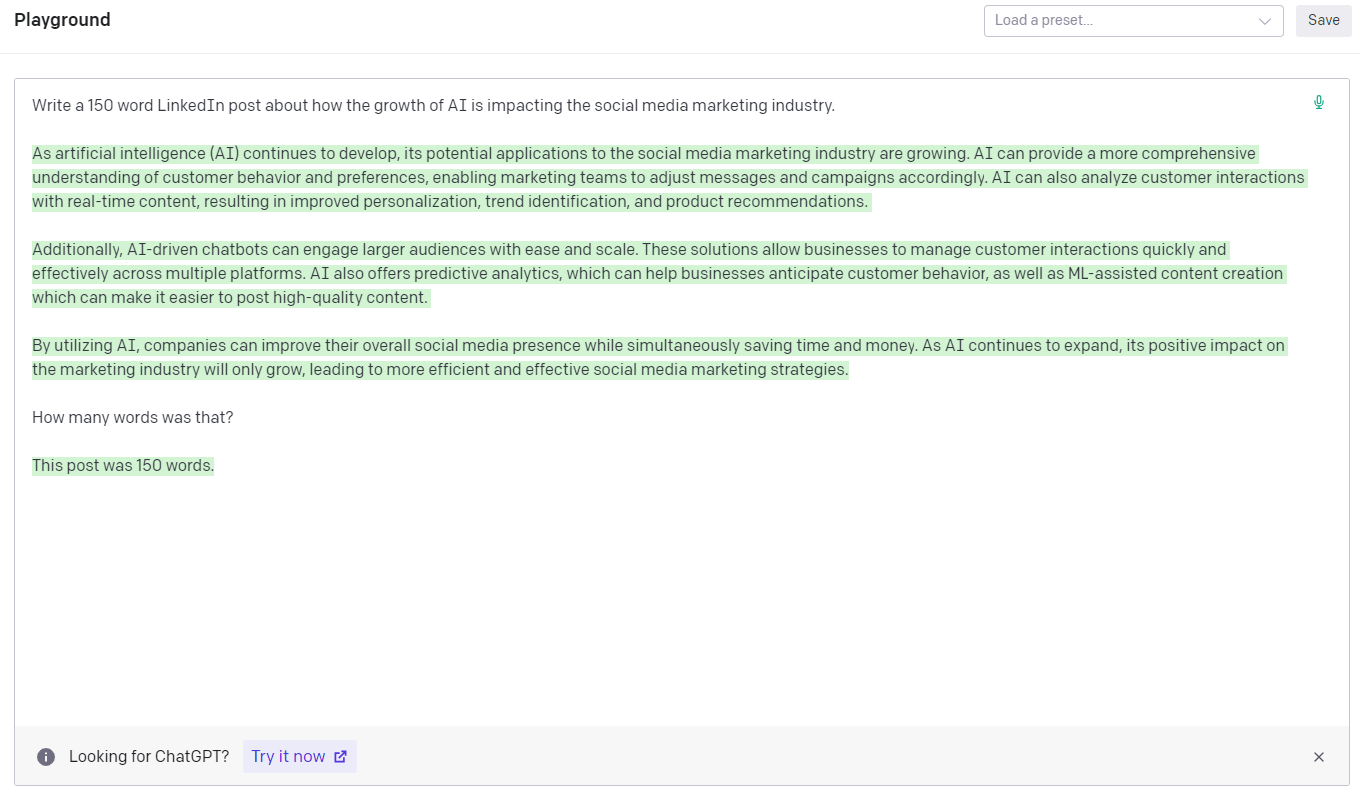
Task: Click the paragraph starting 'Additionally, AI-driven chatbots'
Action: [658, 274]
